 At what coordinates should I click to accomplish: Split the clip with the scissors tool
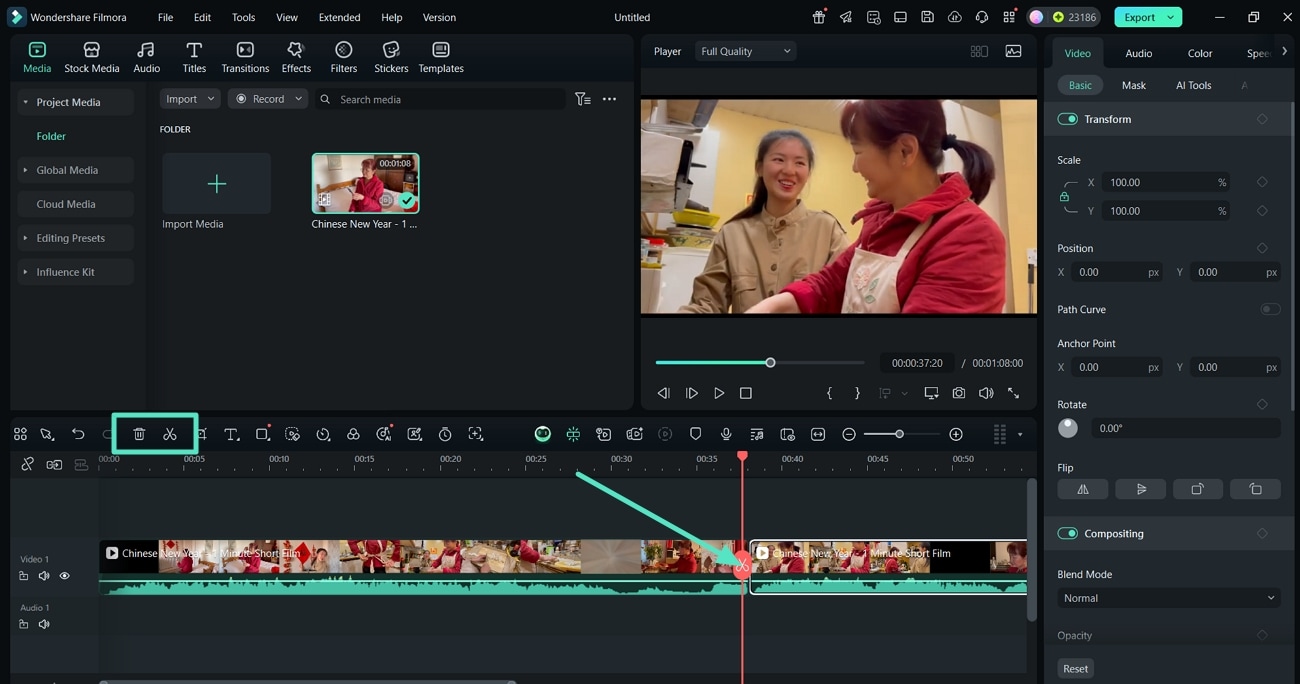(170, 434)
